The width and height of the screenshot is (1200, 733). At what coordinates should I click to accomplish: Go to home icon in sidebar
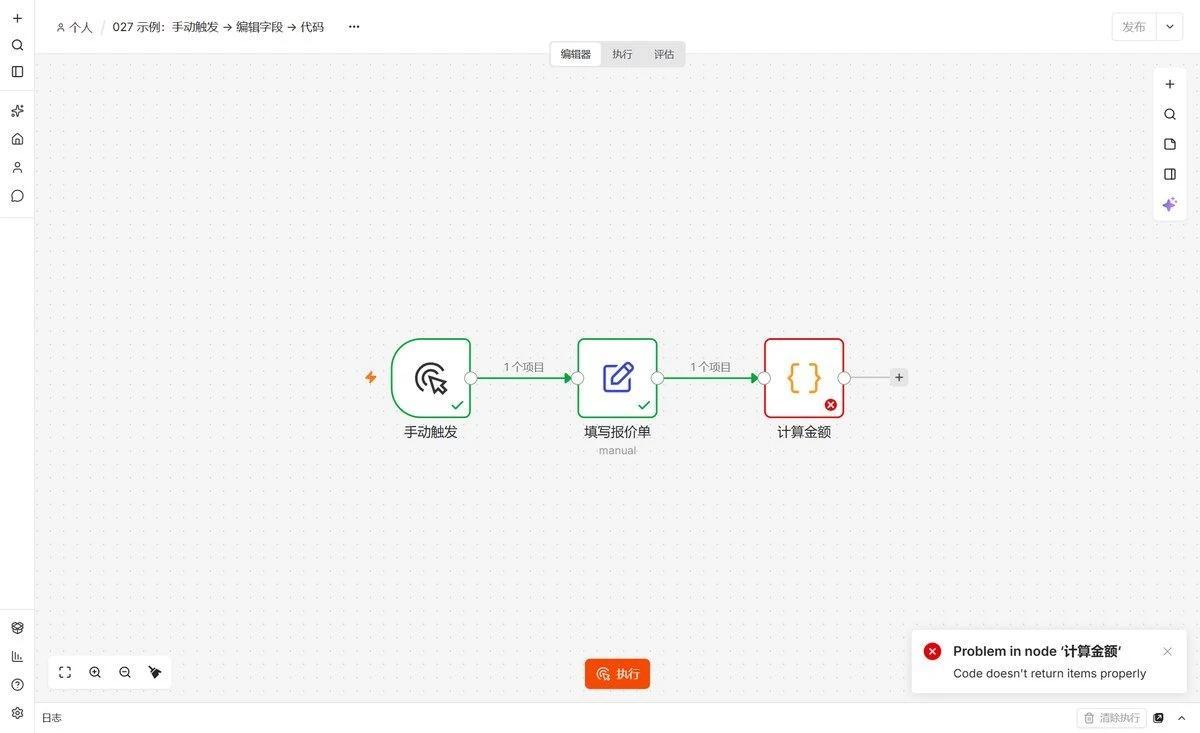17,139
